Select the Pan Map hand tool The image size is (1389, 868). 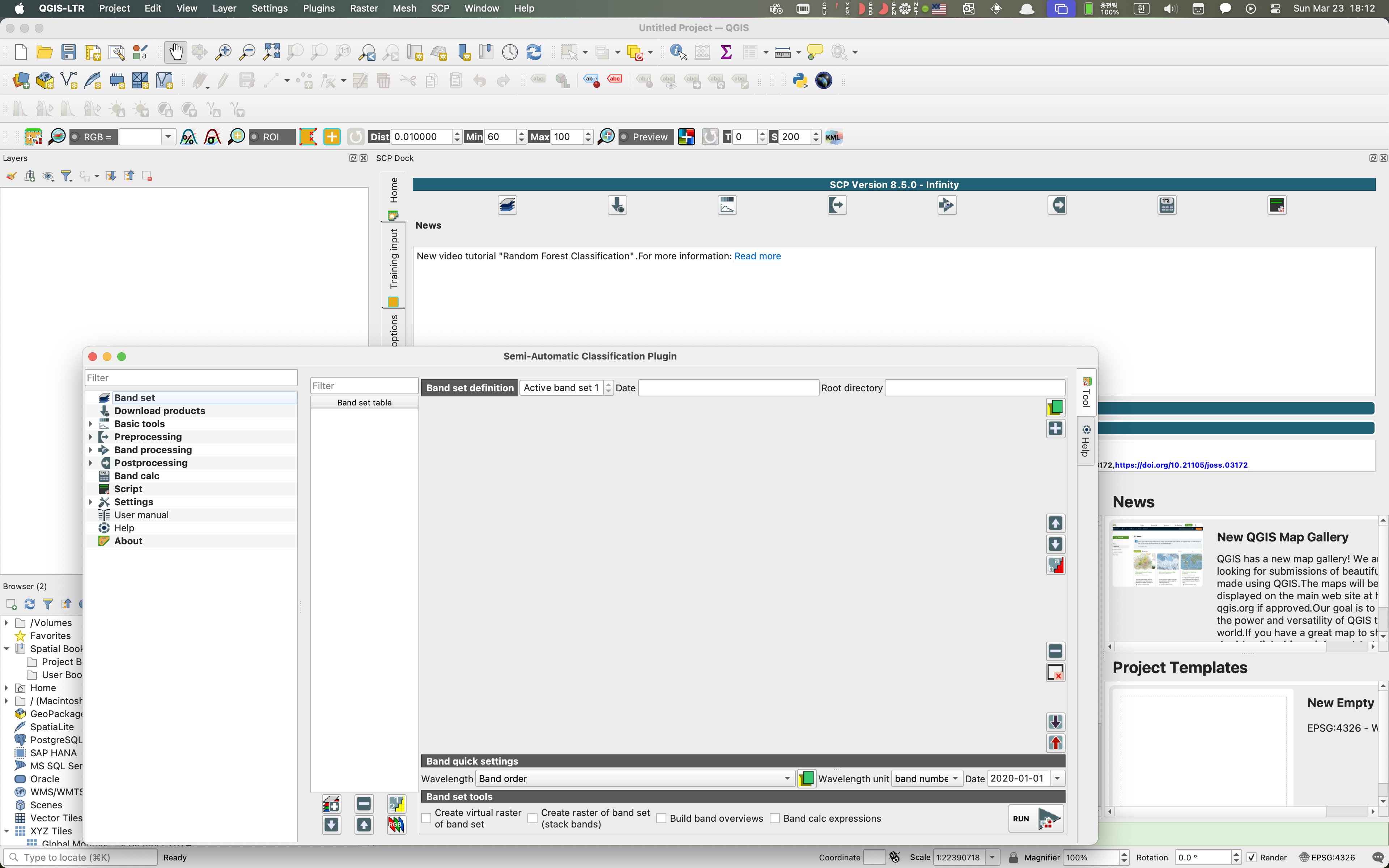click(x=176, y=52)
